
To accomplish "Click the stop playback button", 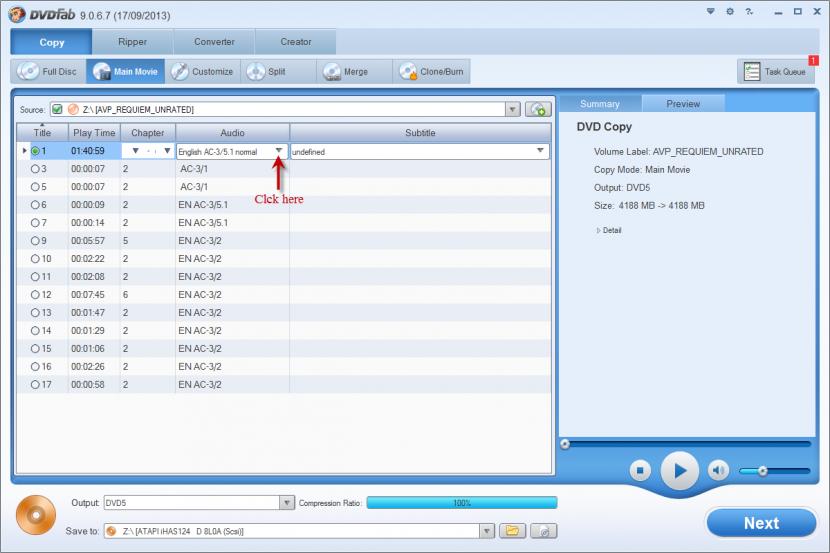I will tap(640, 470).
